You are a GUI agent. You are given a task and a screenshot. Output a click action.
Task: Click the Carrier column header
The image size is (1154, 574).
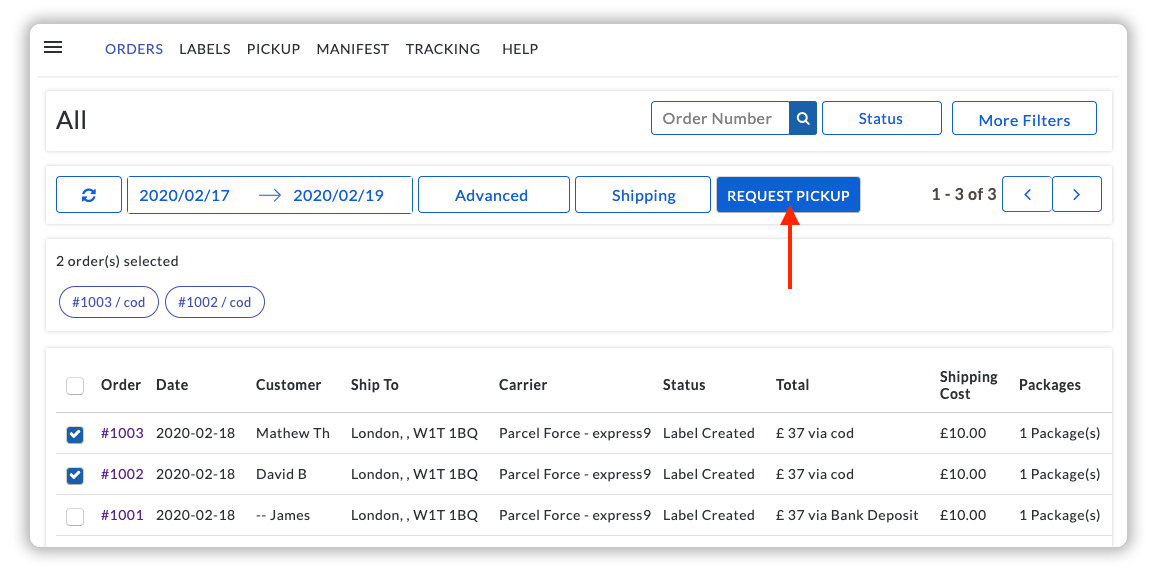coord(523,385)
